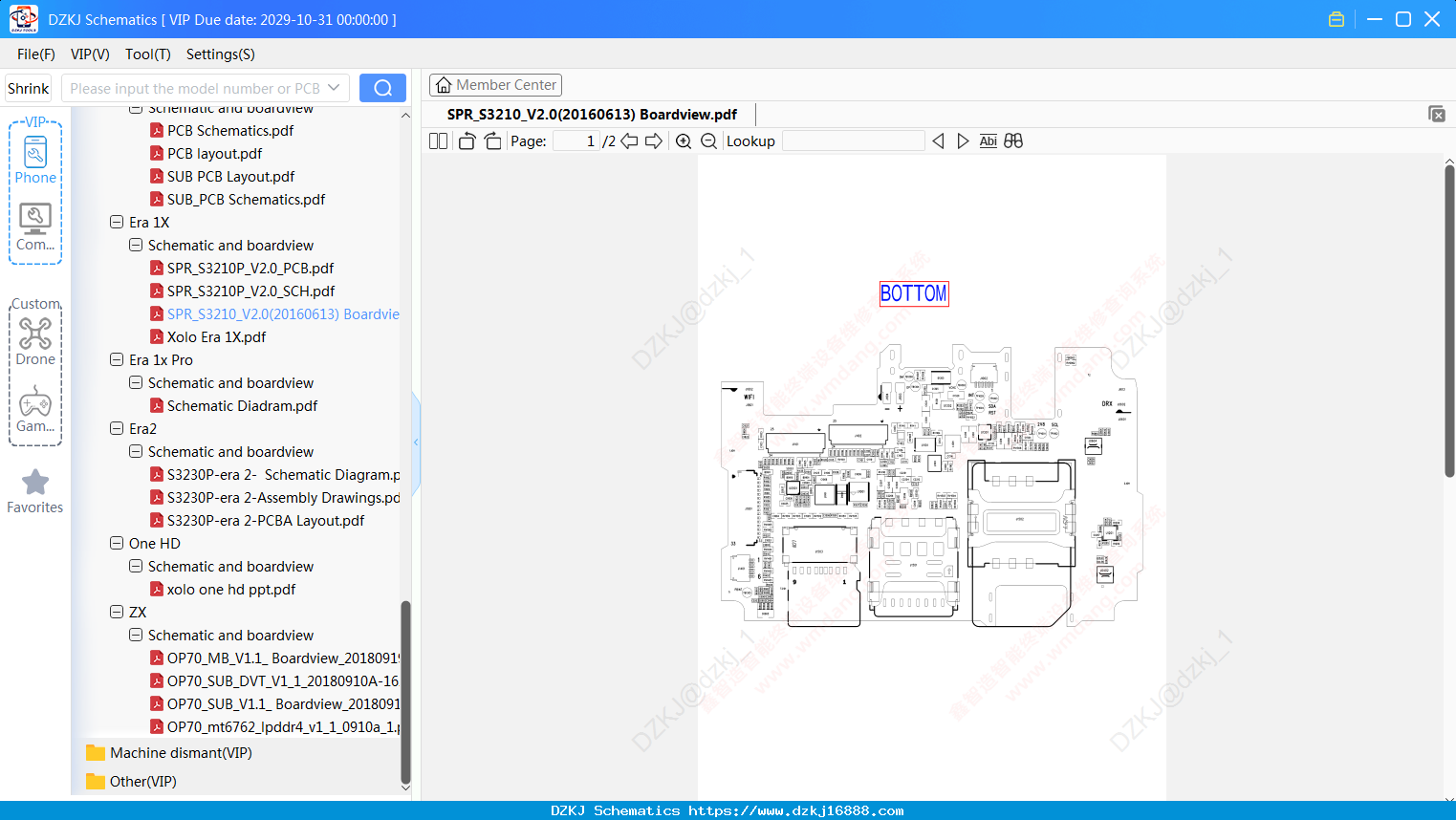Select the Drone category icon

35,341
